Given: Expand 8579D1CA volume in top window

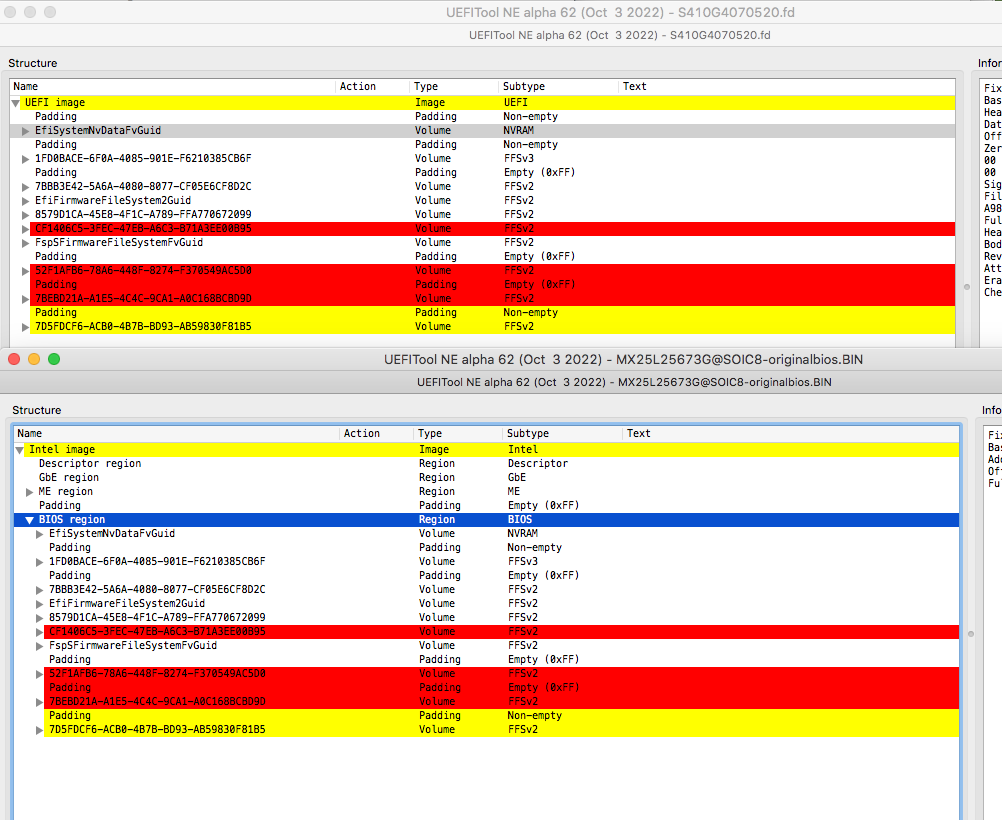Looking at the screenshot, I should (26, 215).
